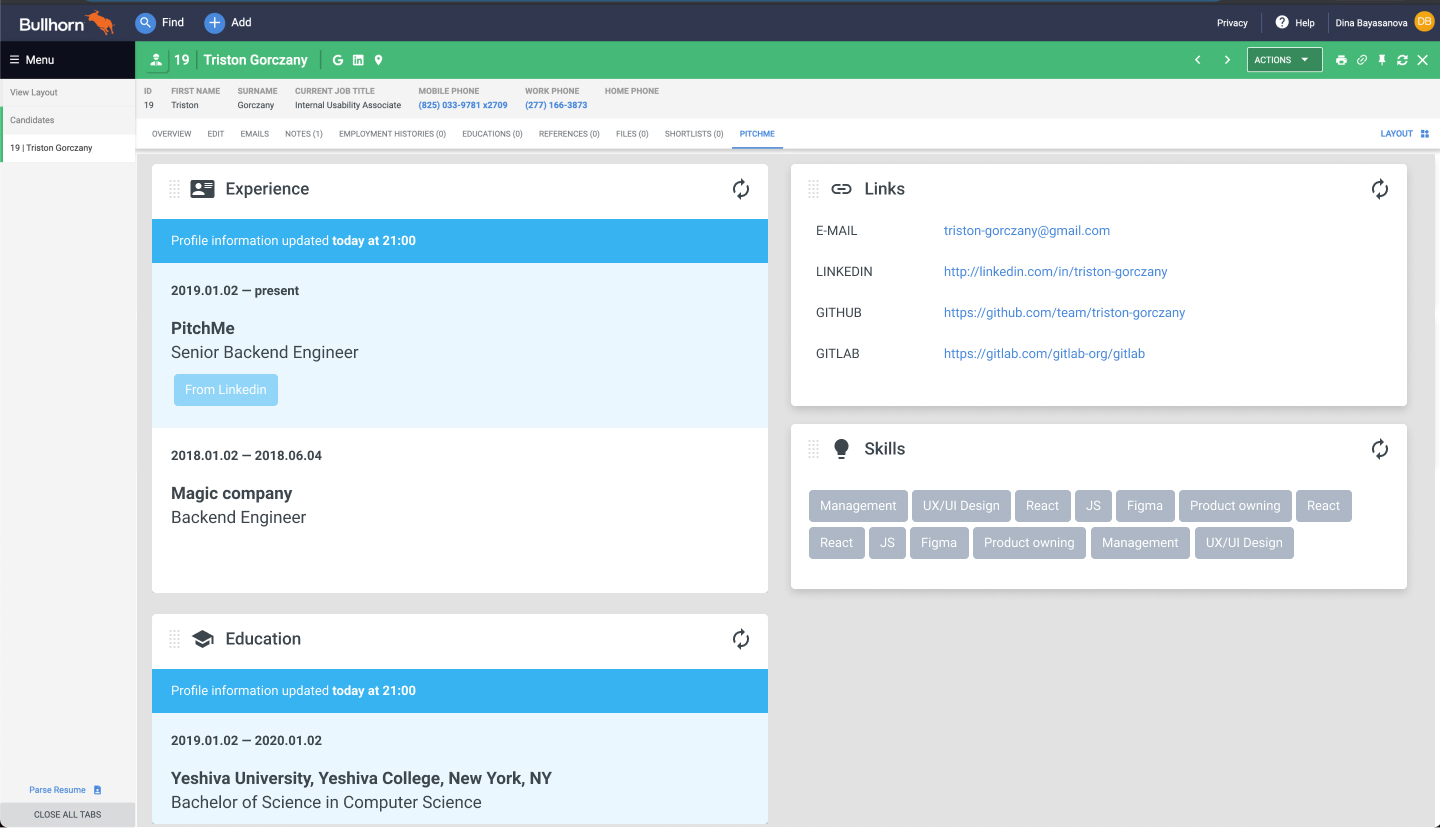Click the work phone number (277) 166-3873
The image size is (1440, 828).
[x=556, y=105]
